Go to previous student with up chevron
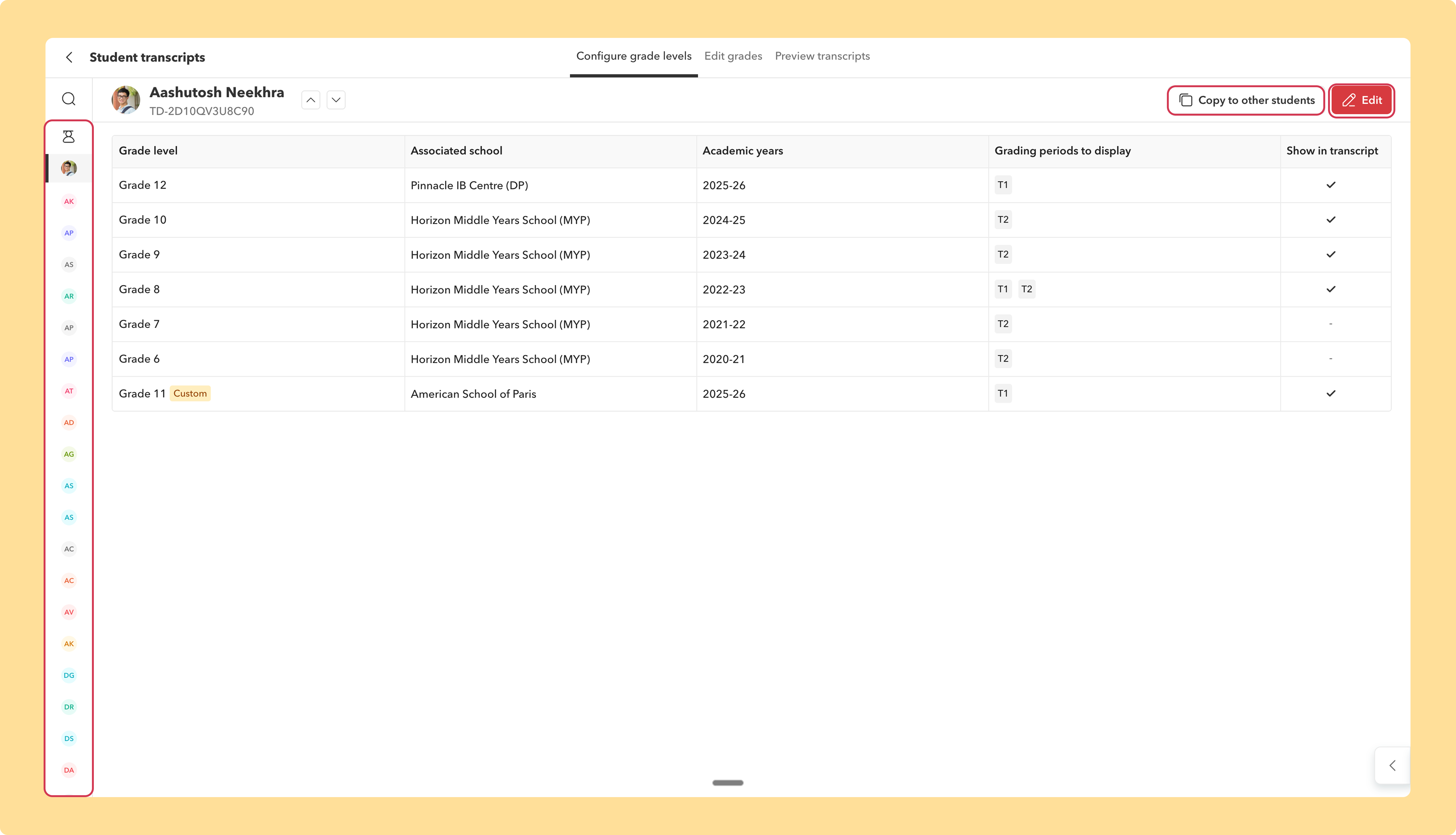 [x=311, y=100]
